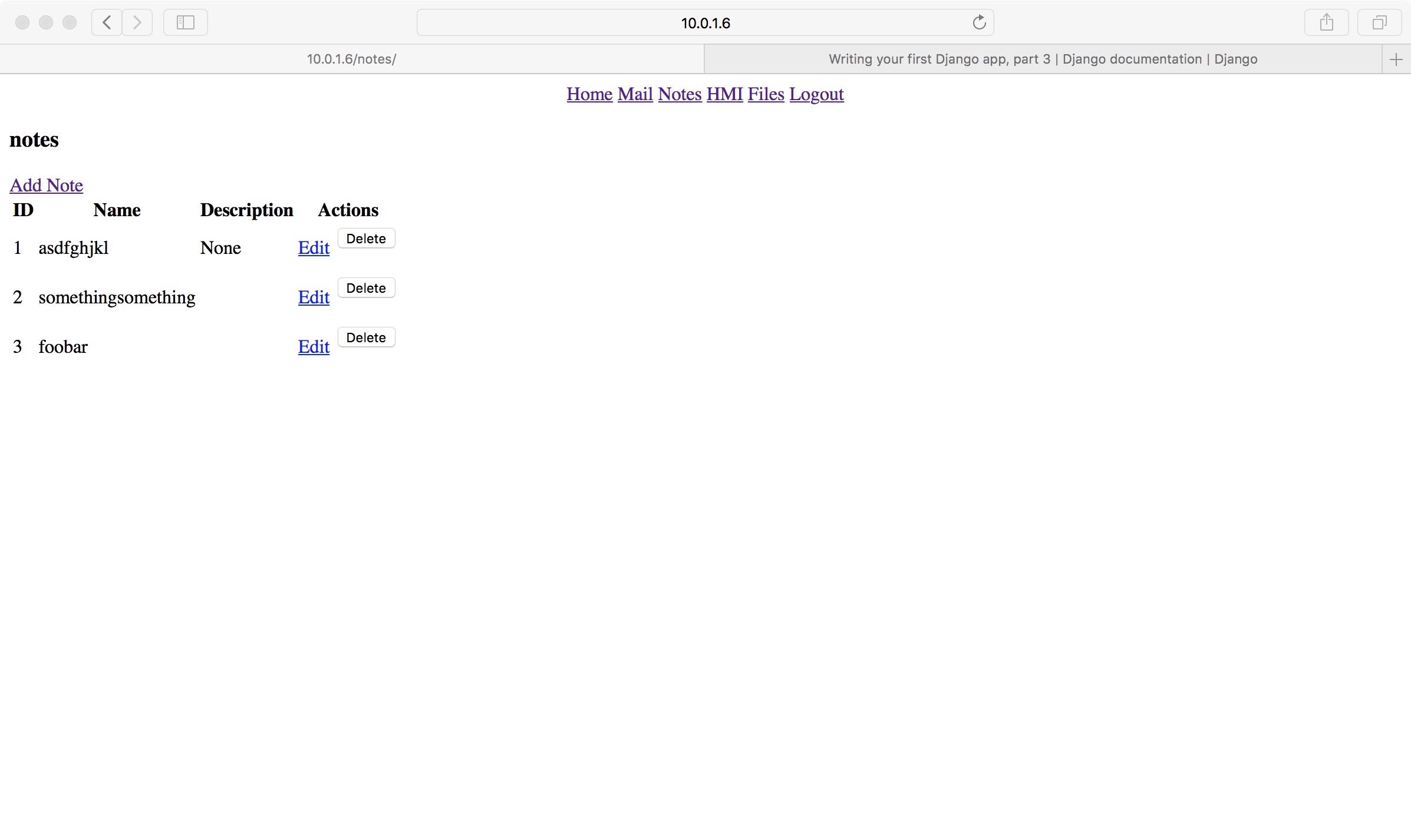This screenshot has width=1411, height=840.
Task: Delete the foobar note
Action: tap(366, 338)
